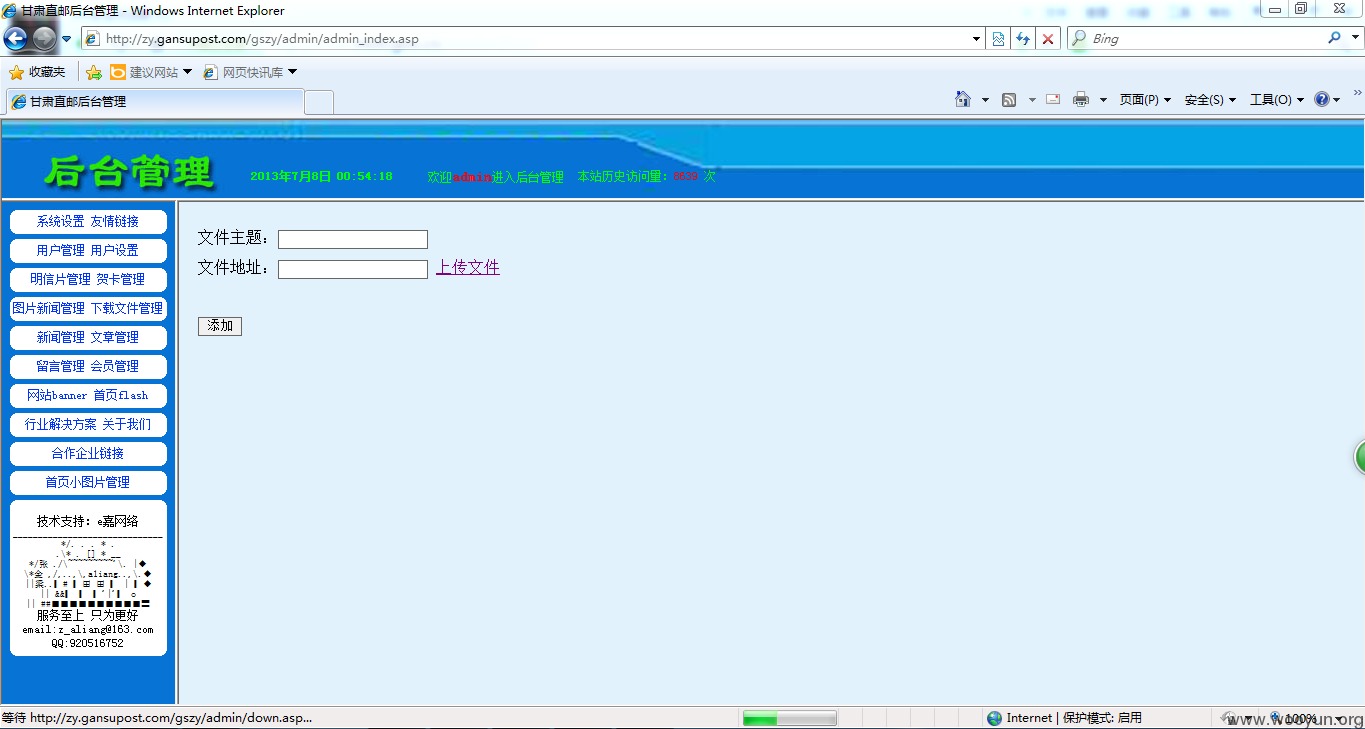The image size is (1365, 729).
Task: Click the QQ:920516752 text
Action: click(x=88, y=644)
